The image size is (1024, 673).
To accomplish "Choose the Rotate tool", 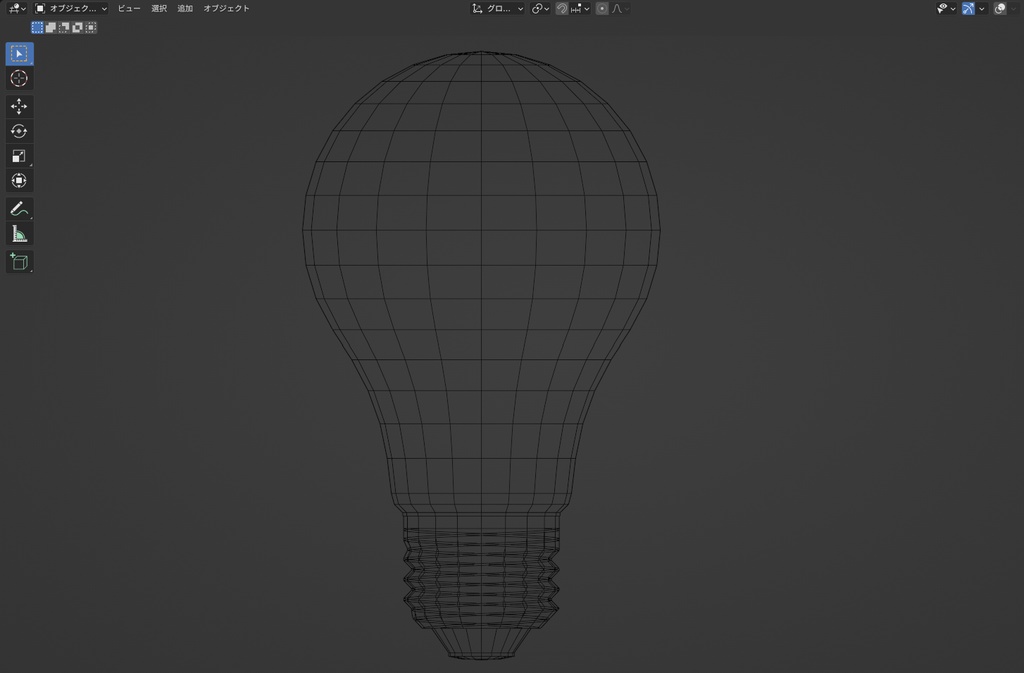I will tap(18, 130).
